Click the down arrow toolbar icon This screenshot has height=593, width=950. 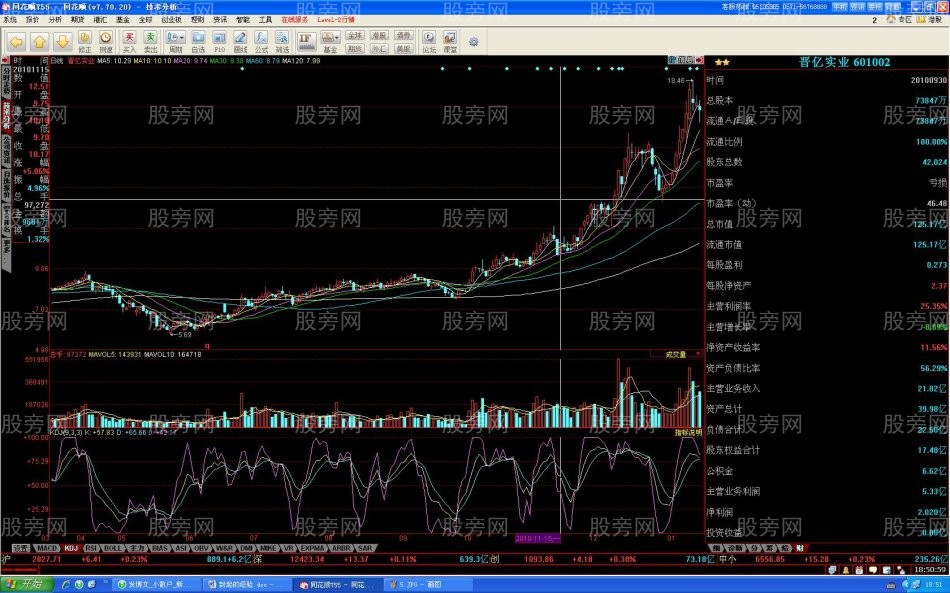tap(62, 42)
